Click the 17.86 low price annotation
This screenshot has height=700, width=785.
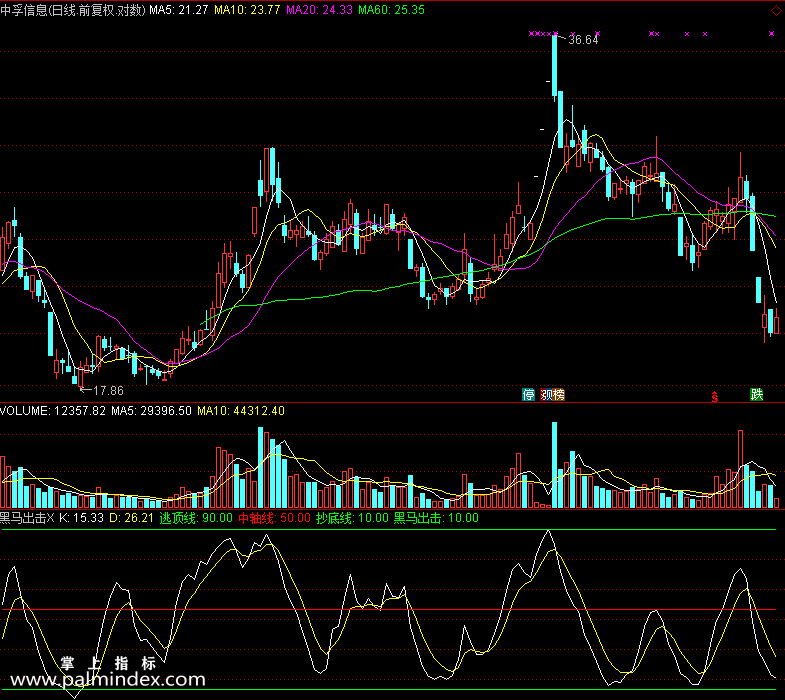(108, 391)
